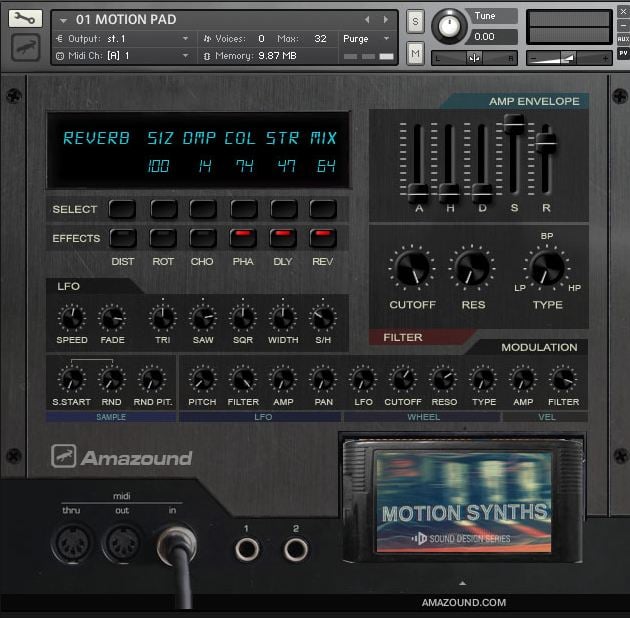Expand the small arrow below the cartridge
Image resolution: width=630 pixels, height=618 pixels.
click(463, 583)
